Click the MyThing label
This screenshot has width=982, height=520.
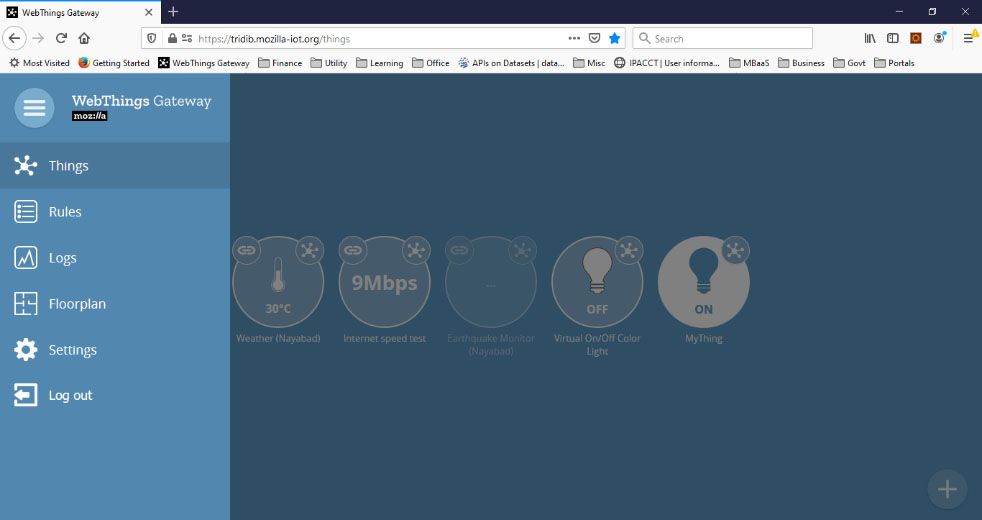click(704, 338)
